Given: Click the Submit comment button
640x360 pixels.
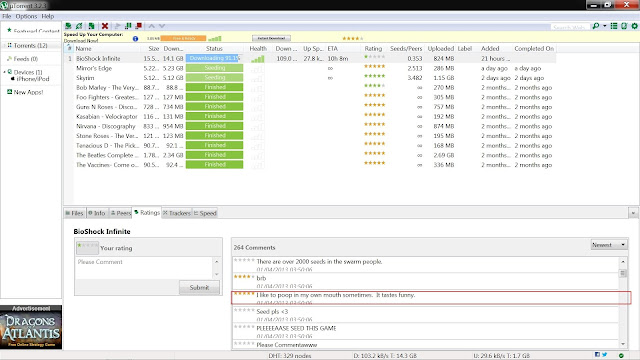Looking at the screenshot, I should (x=199, y=287).
